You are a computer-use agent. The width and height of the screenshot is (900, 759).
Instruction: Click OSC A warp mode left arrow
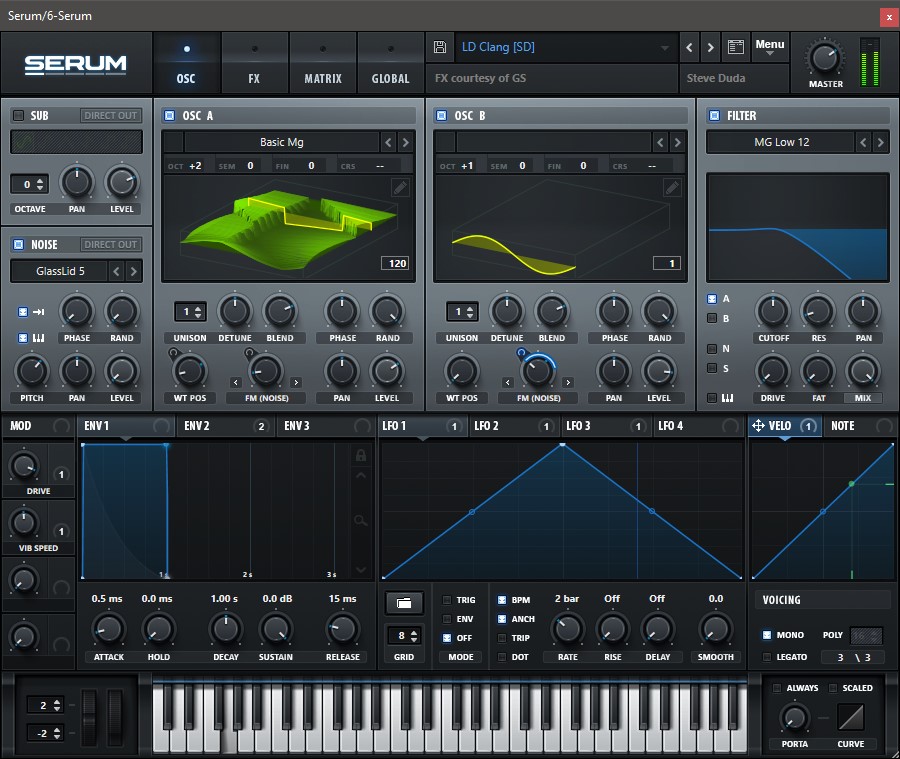(x=236, y=382)
